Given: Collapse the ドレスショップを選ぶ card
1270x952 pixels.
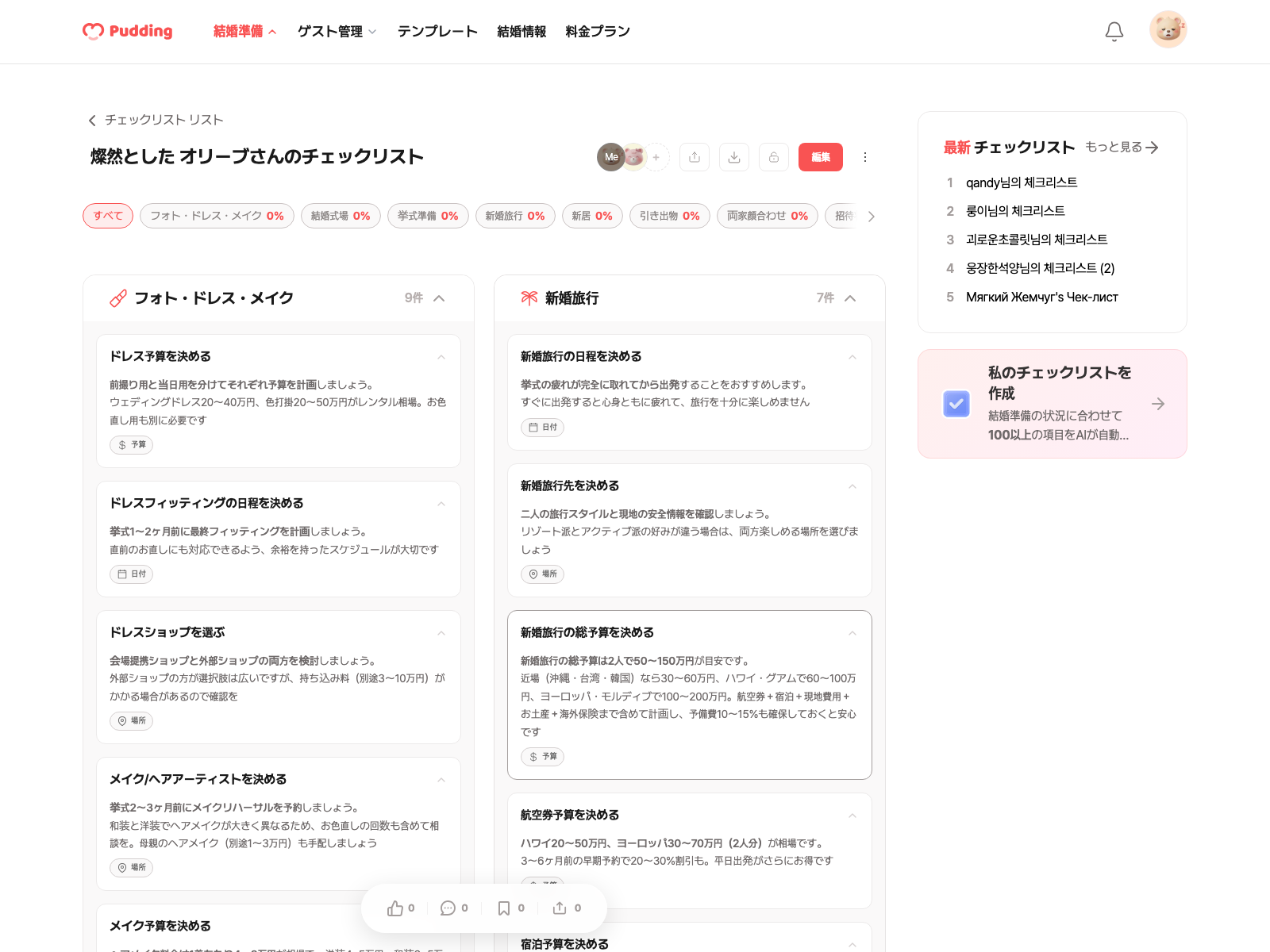Looking at the screenshot, I should [441, 633].
